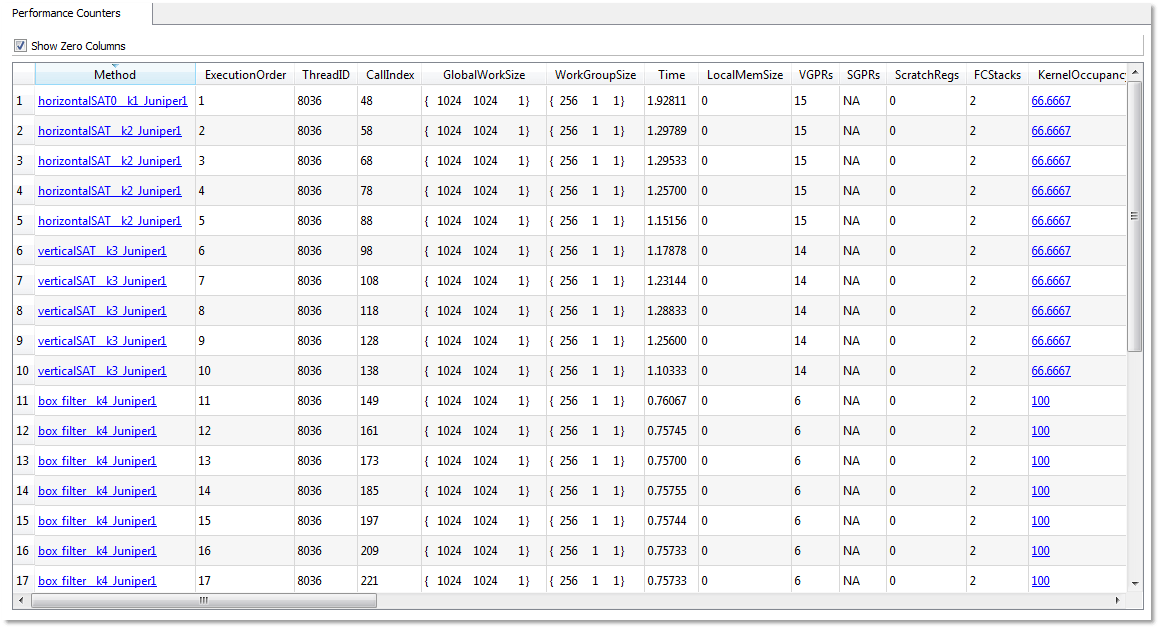Click the horizontal scrollbar thumb

point(203,600)
